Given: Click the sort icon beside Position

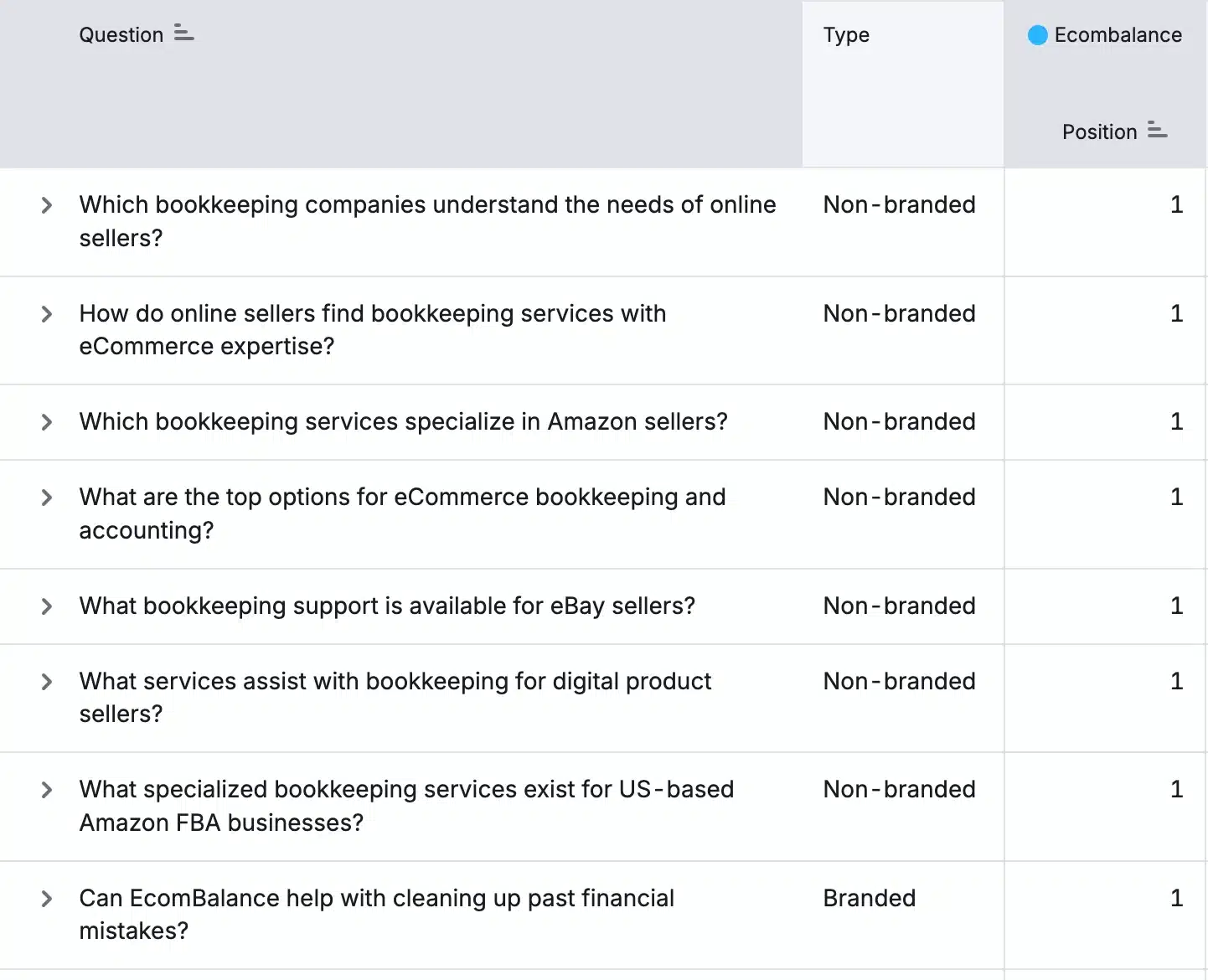Looking at the screenshot, I should coord(1158,131).
